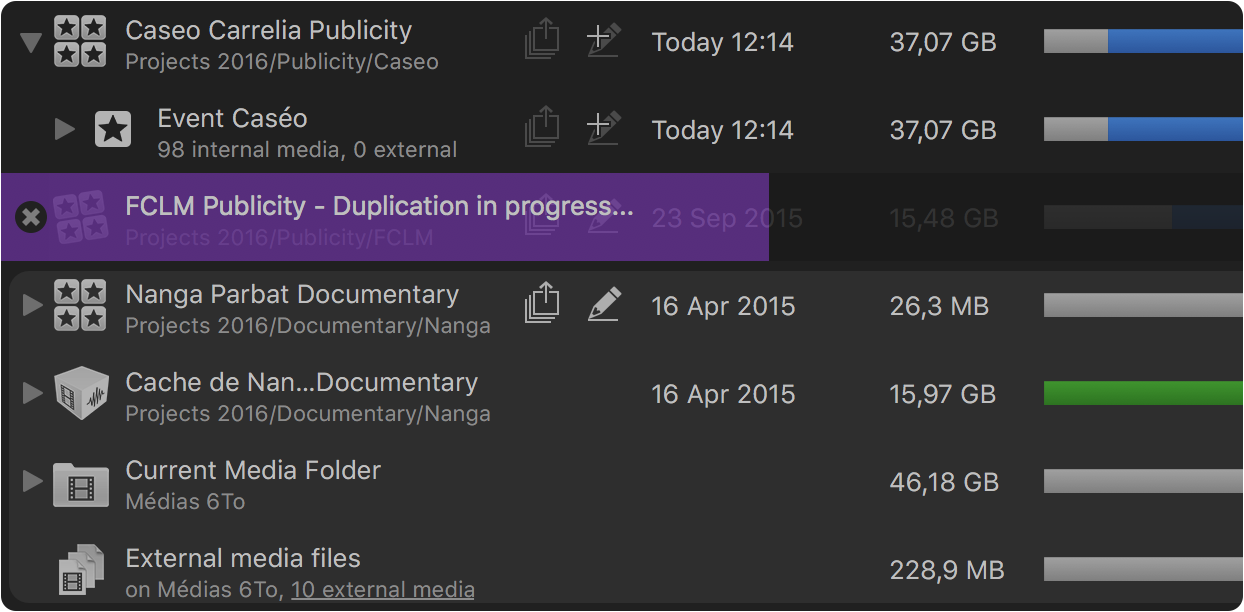Image resolution: width=1244 pixels, height=612 pixels.
Task: Click the duplicate icon for Nanga Parbat Documentary
Action: [x=541, y=304]
